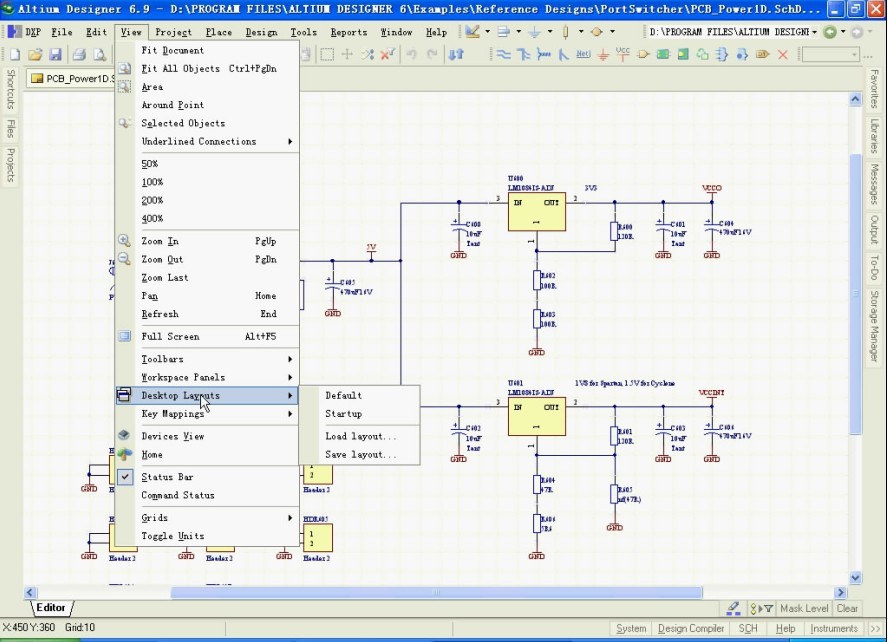Expand the Grids submenu
Image resolution: width=888 pixels, height=642 pixels.
pyautogui.click(x=207, y=517)
